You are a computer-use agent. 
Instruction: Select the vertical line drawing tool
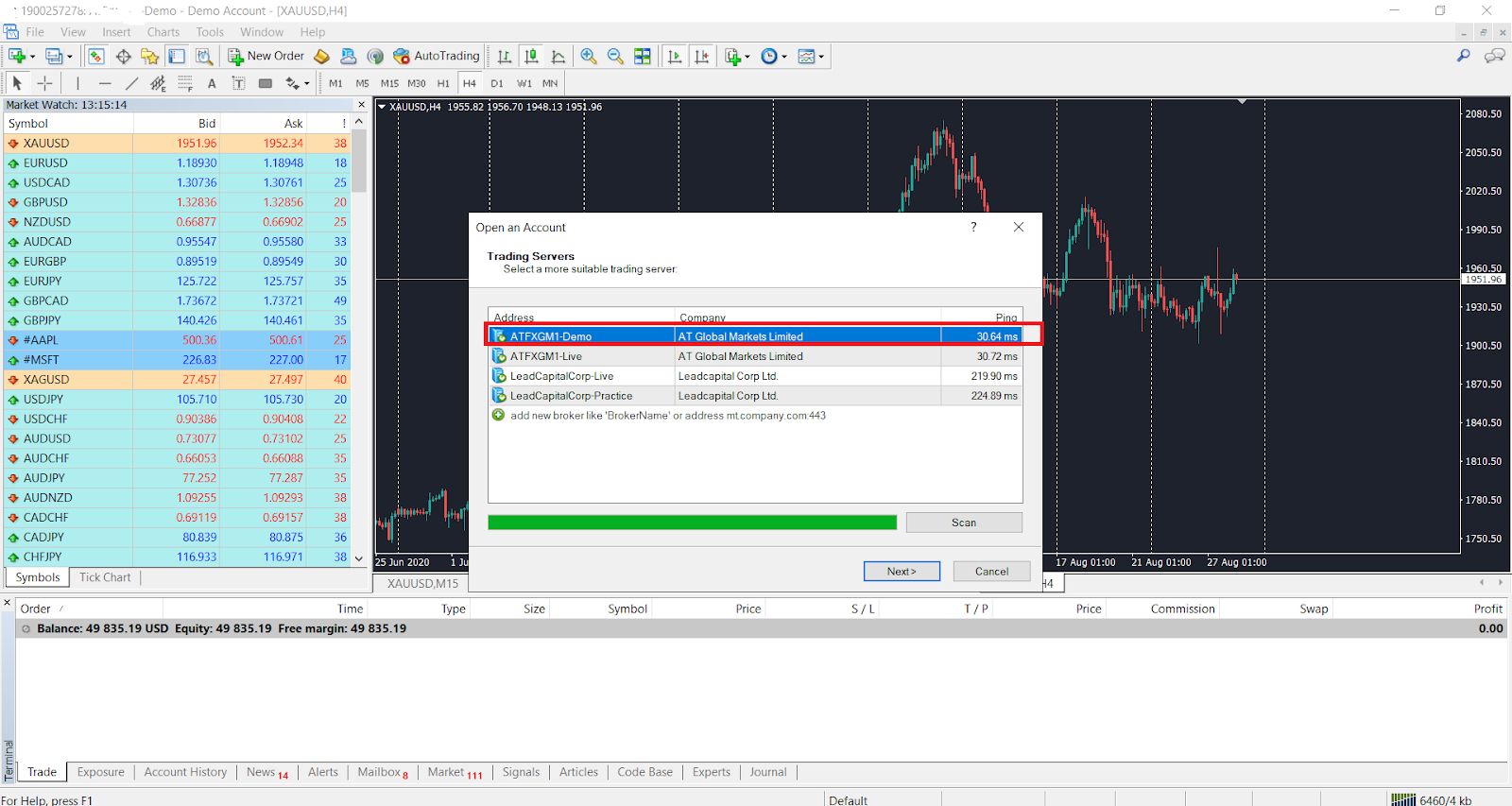point(77,83)
